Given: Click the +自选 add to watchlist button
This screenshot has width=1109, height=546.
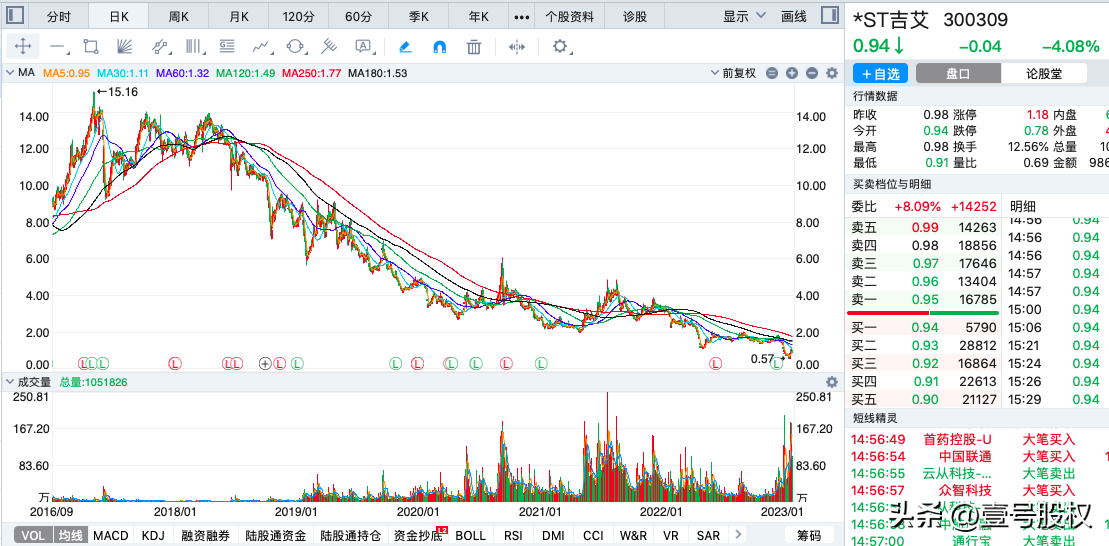Looking at the screenshot, I should pyautogui.click(x=881, y=73).
